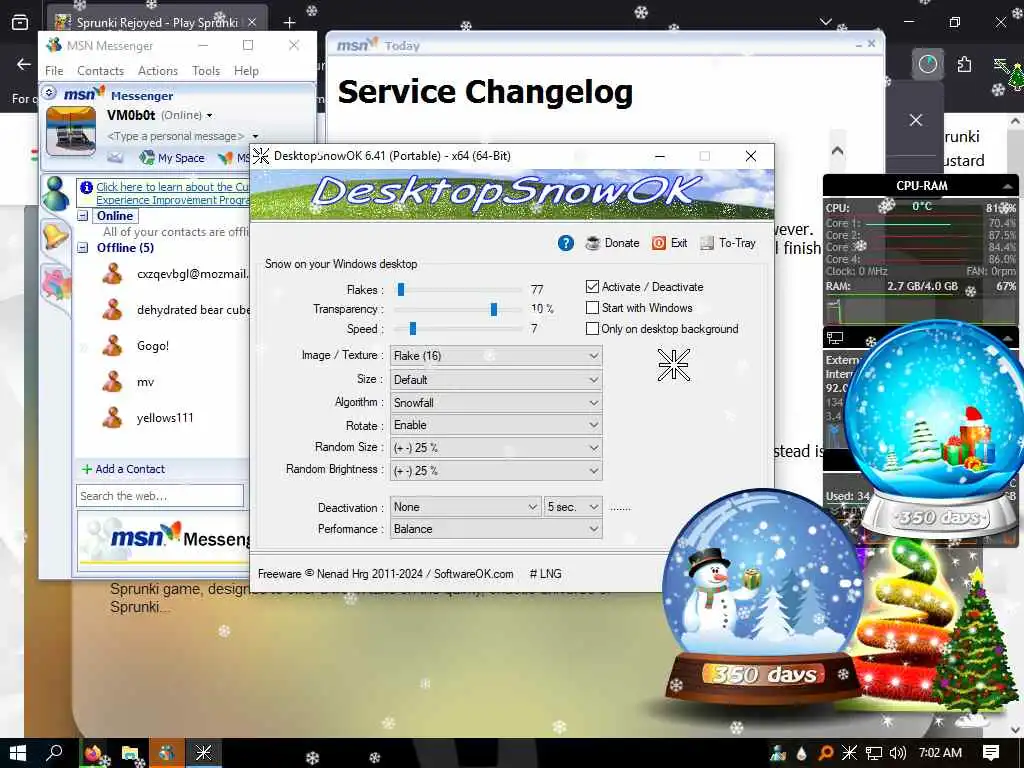Click the browser back arrow
The height and width of the screenshot is (768, 1024).
coord(24,64)
